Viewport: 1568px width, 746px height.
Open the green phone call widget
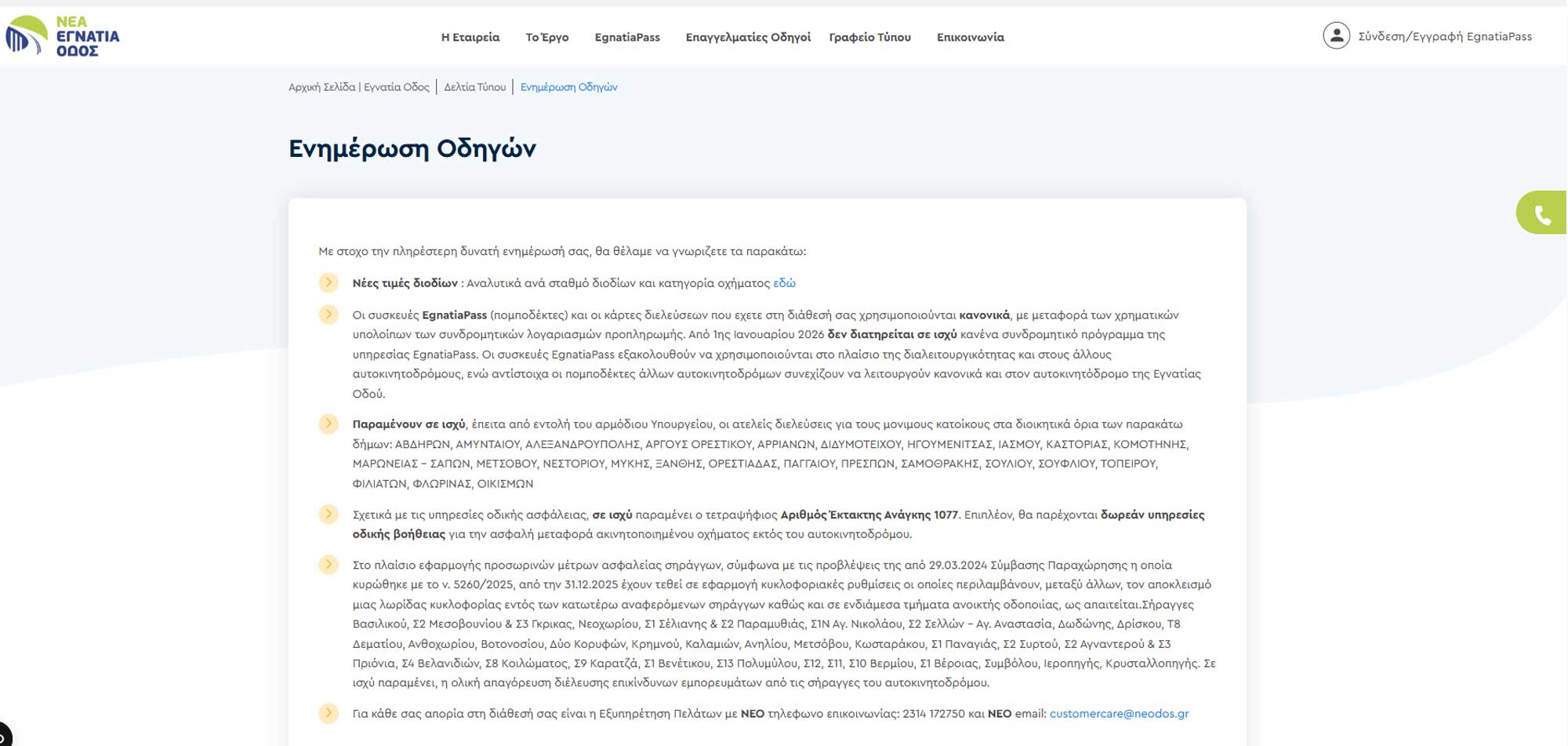click(1541, 213)
